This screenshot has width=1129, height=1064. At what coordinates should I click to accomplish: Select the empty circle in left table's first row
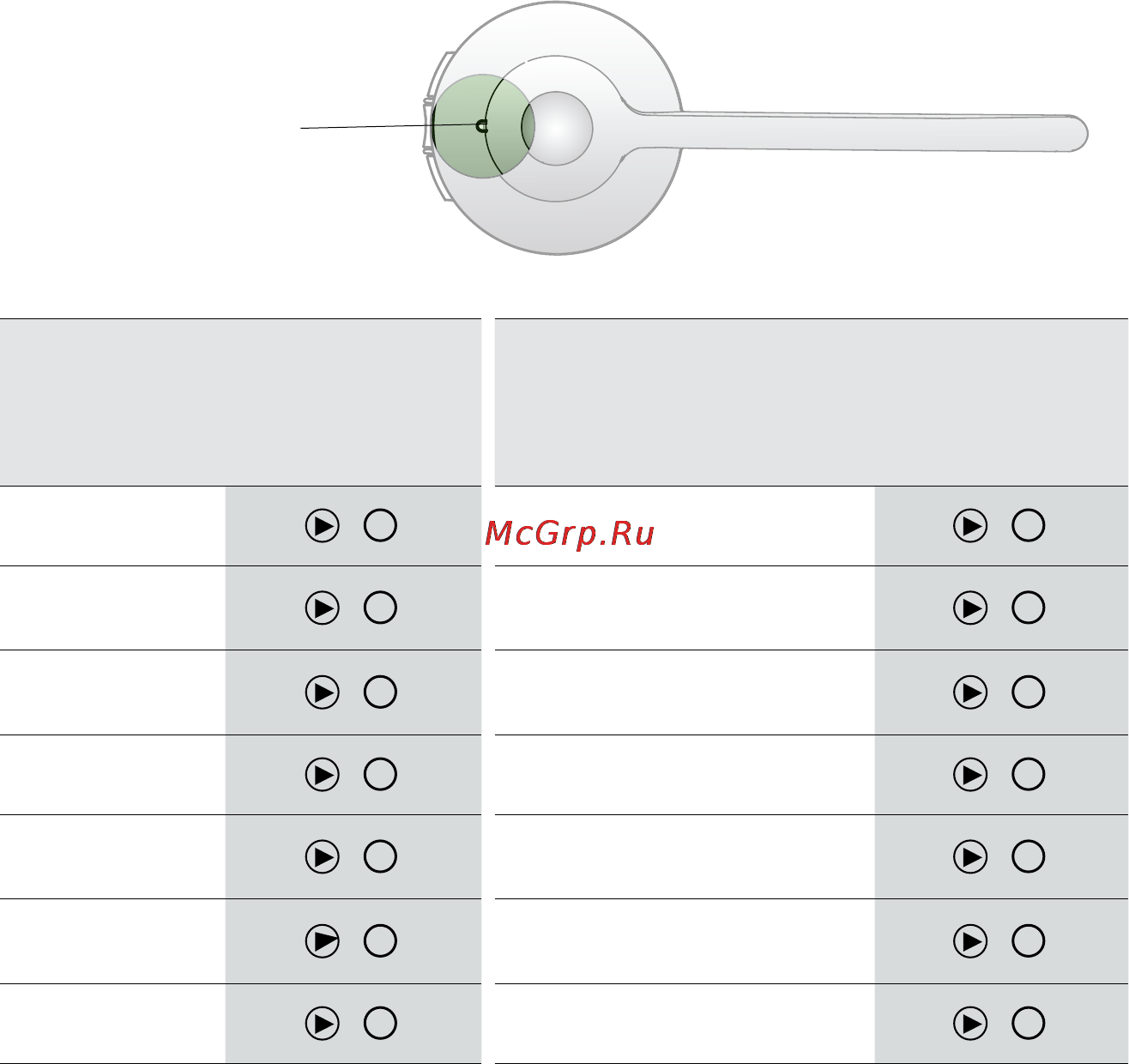tap(380, 526)
